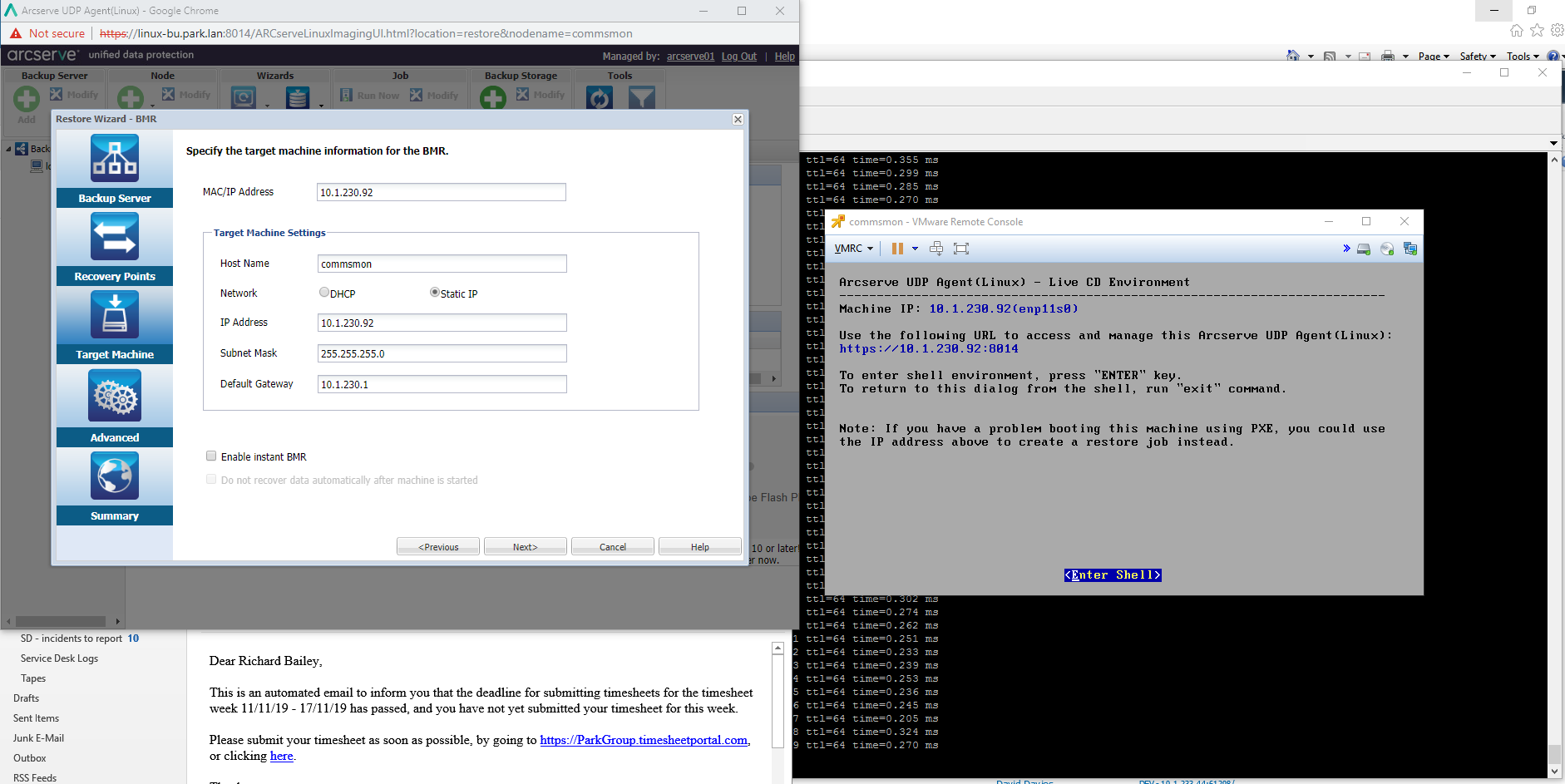
Task: Open the Recovery Points wizard step icon
Action: tap(115, 237)
